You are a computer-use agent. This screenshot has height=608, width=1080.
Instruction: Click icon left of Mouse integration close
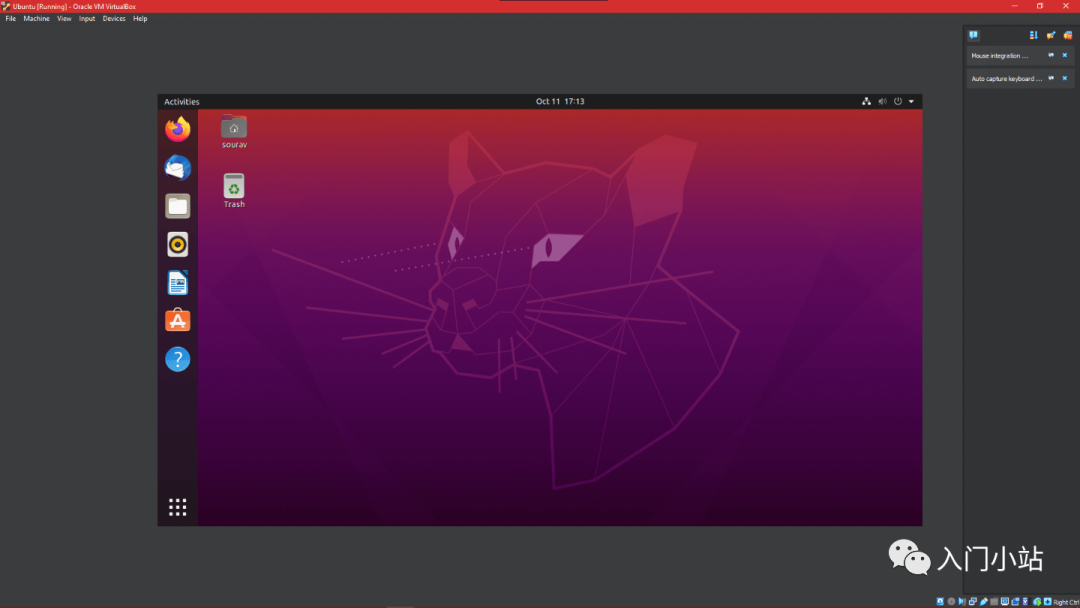click(1051, 55)
